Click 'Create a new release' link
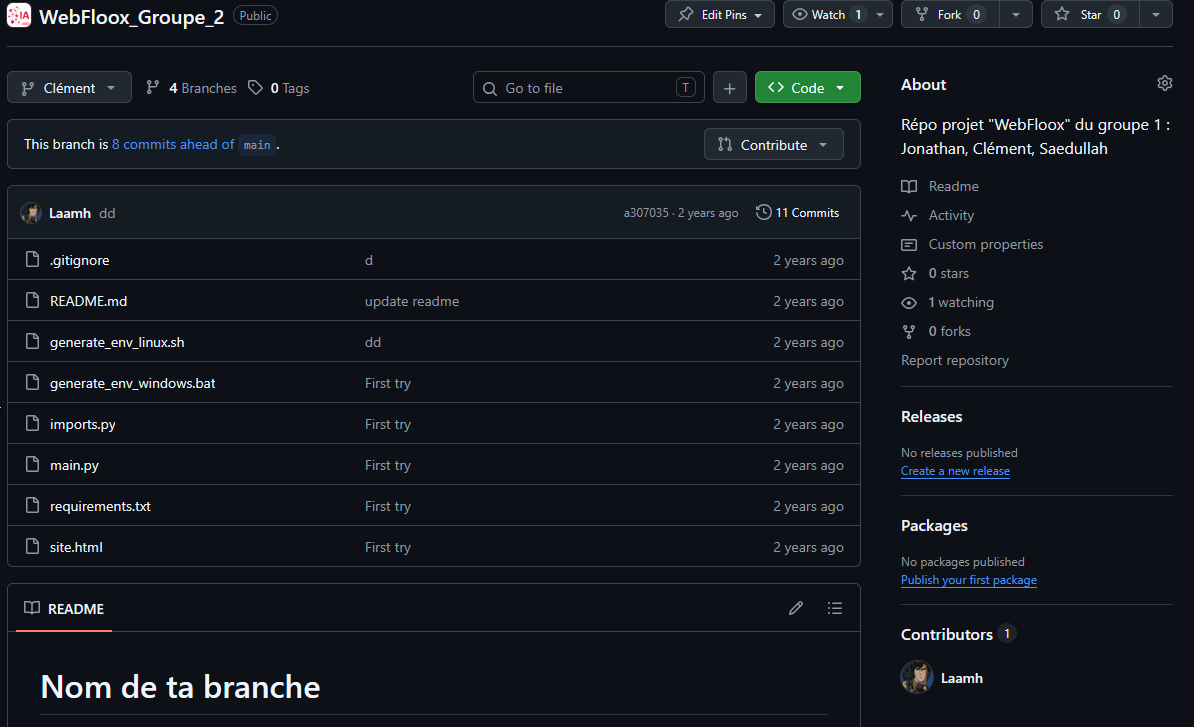1194x727 pixels. [955, 471]
